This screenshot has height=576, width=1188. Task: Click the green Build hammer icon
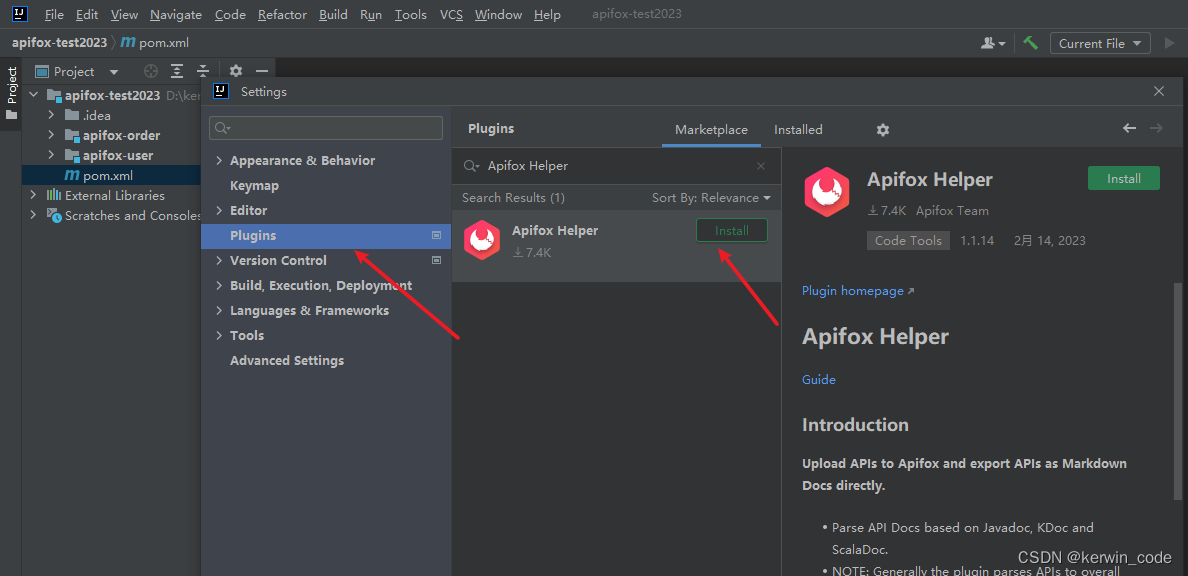point(1030,43)
